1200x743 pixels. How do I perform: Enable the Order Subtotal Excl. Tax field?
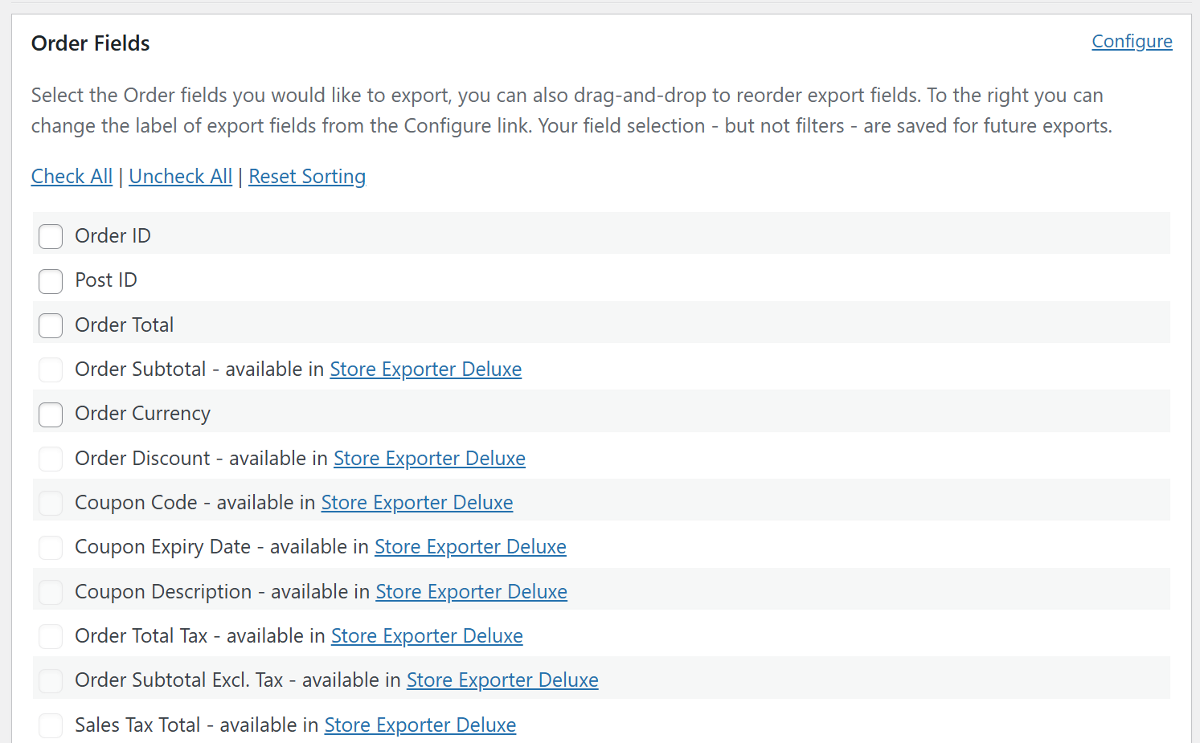[50, 680]
